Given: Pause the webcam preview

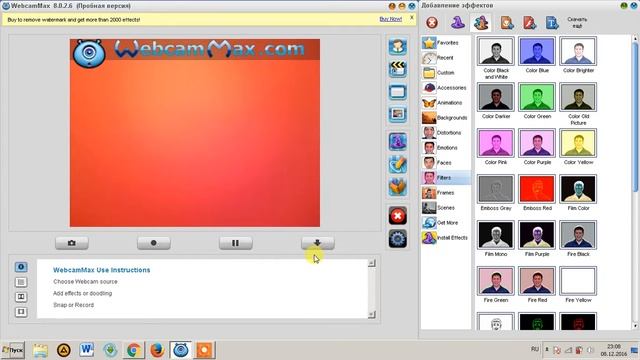Looking at the screenshot, I should click(236, 243).
